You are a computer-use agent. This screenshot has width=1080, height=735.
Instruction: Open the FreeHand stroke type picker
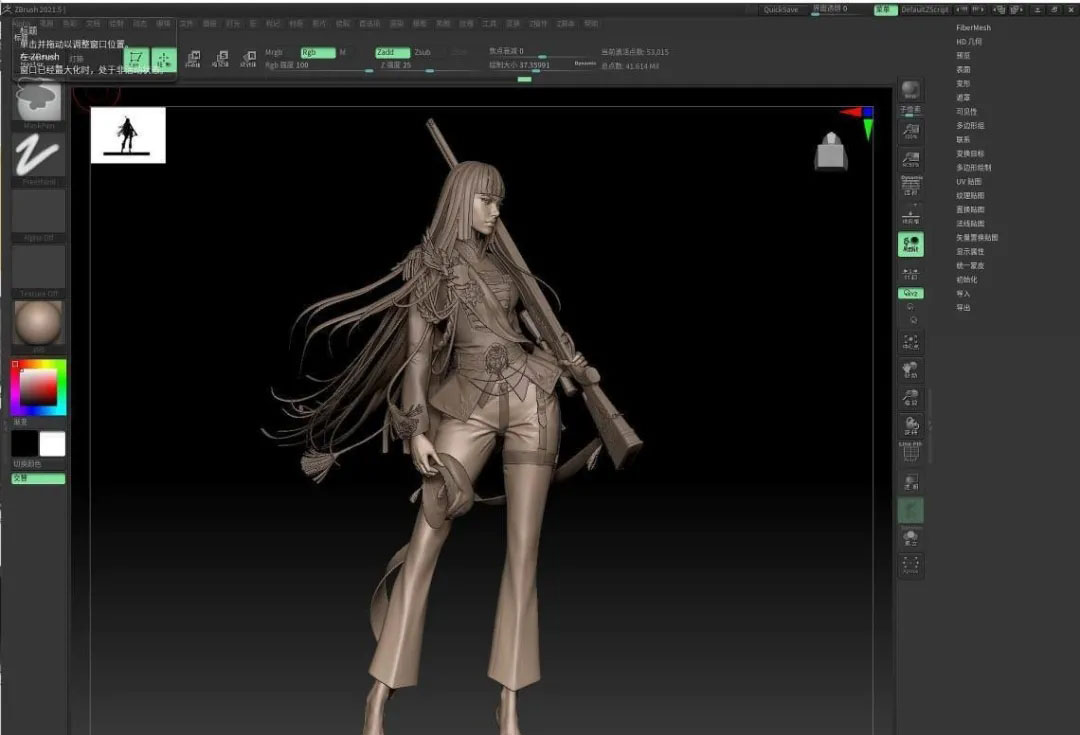tap(38, 156)
